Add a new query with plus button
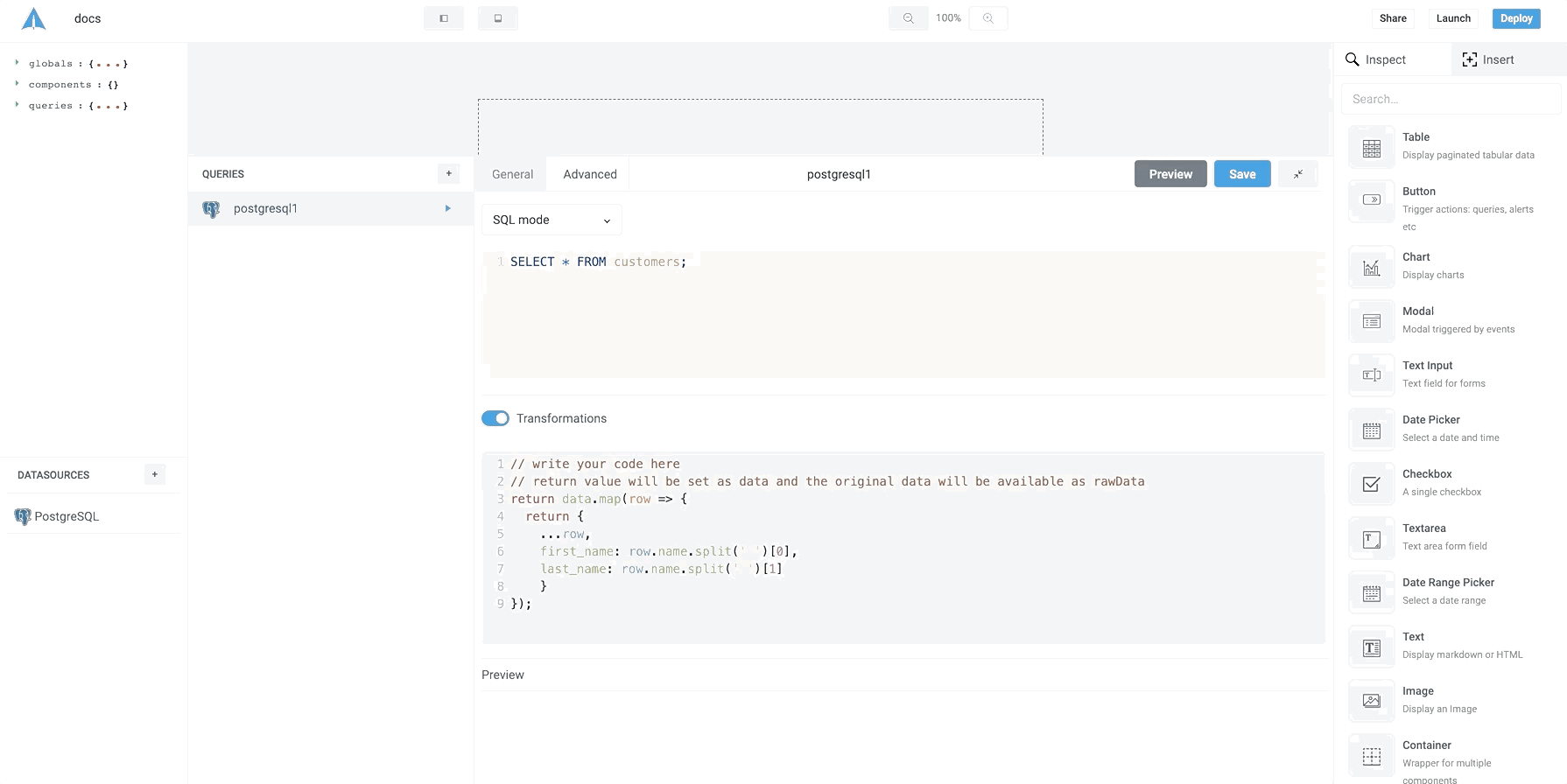Viewport: 1567px width, 784px height. pyautogui.click(x=448, y=174)
